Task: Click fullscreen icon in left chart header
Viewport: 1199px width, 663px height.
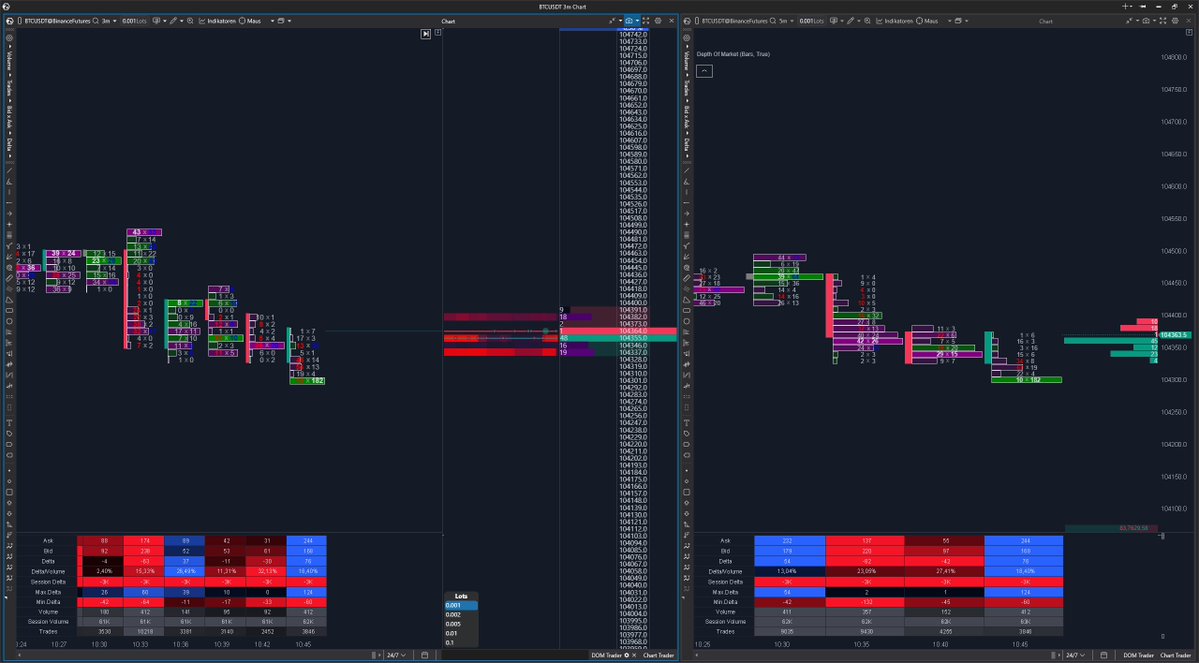Action: 646,21
